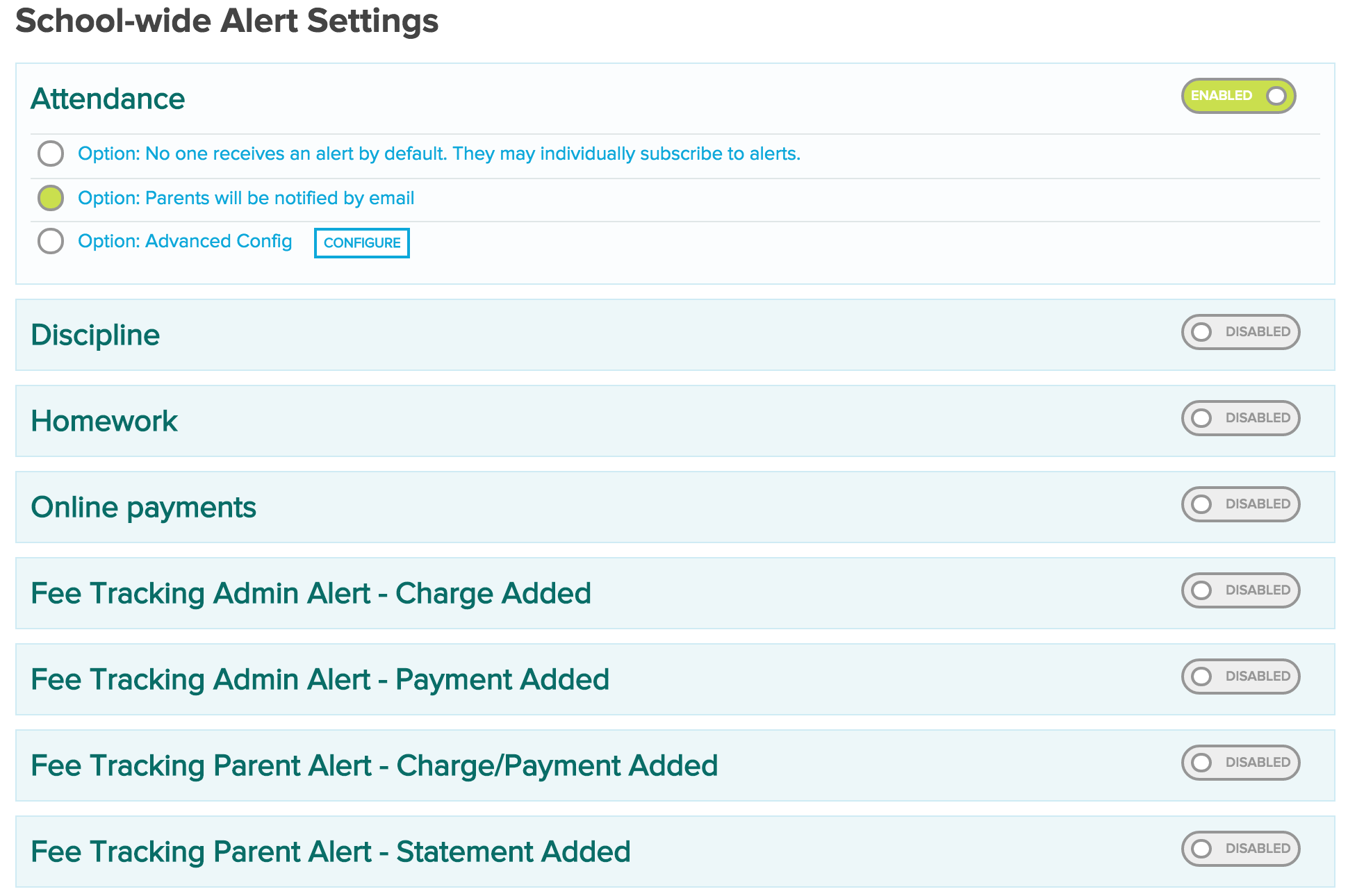
Task: Enable the Discipline alert toggle
Action: (1240, 332)
